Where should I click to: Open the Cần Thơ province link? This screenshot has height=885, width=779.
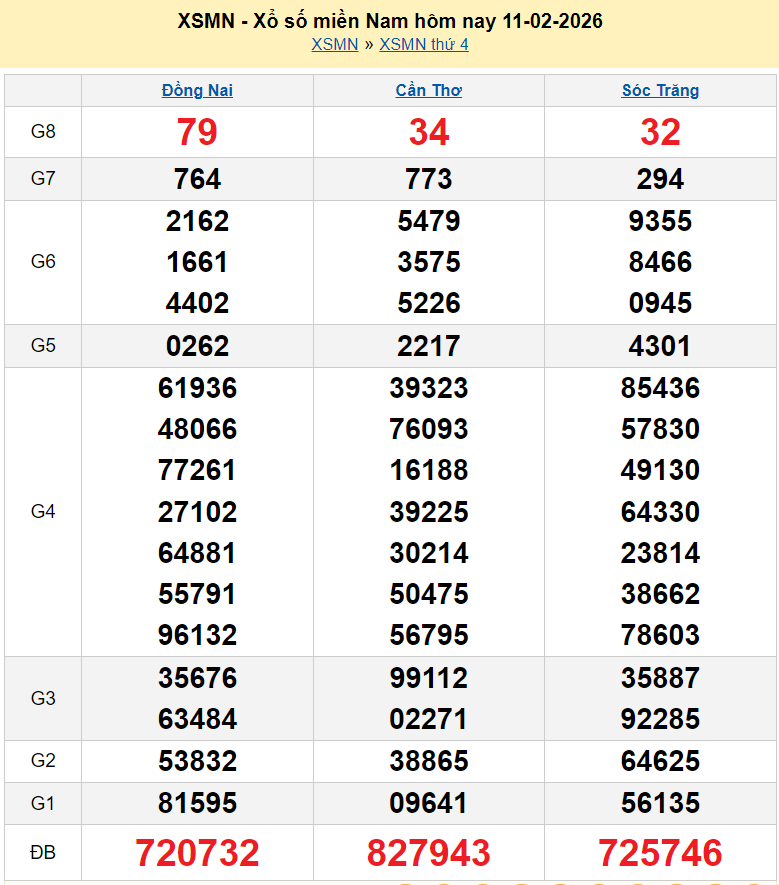[429, 90]
